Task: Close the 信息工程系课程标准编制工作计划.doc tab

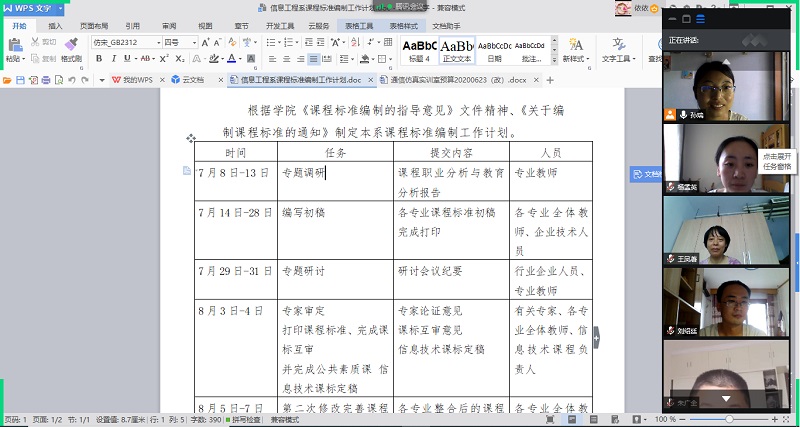Action: click(370, 80)
